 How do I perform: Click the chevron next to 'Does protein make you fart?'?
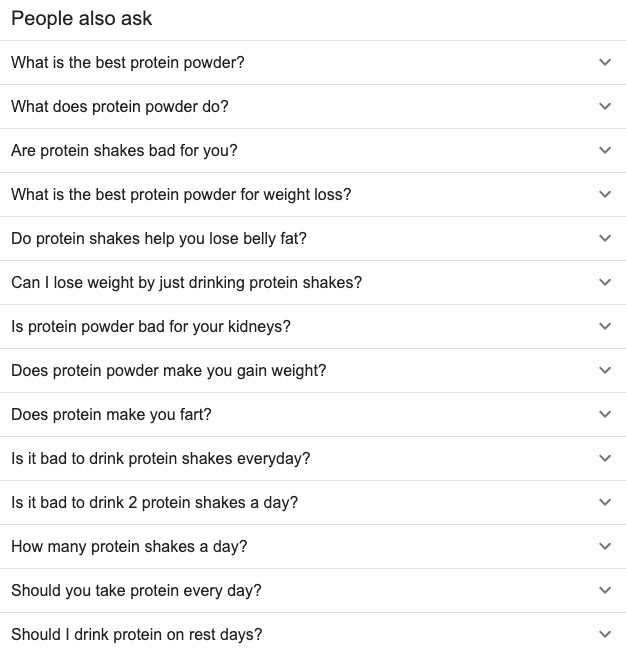[604, 414]
